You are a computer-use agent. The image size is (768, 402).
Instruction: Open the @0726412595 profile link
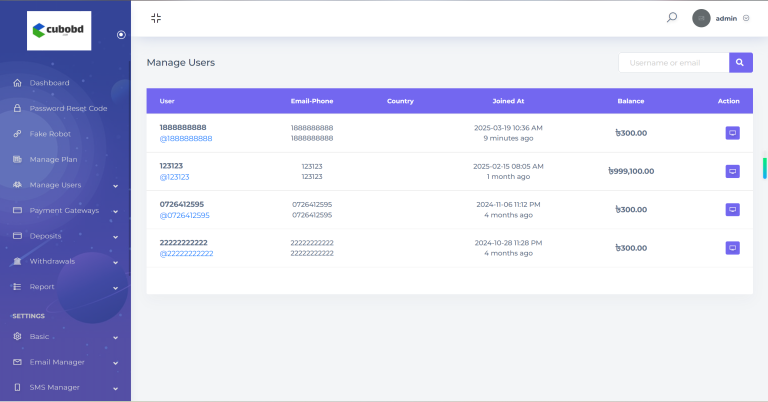(184, 215)
